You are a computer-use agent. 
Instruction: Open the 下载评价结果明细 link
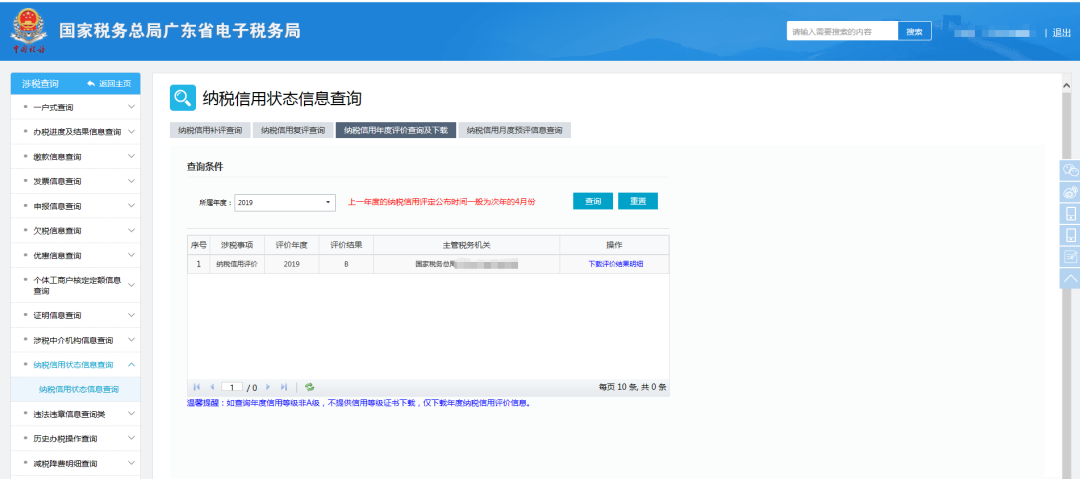pos(615,264)
